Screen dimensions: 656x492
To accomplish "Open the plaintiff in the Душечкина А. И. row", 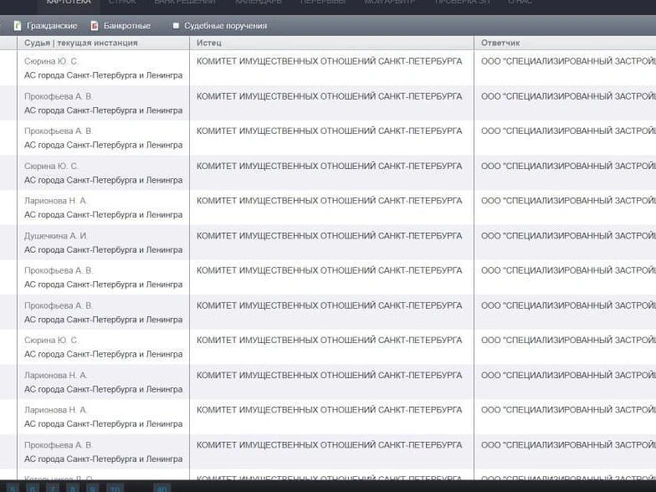I will click(329, 236).
